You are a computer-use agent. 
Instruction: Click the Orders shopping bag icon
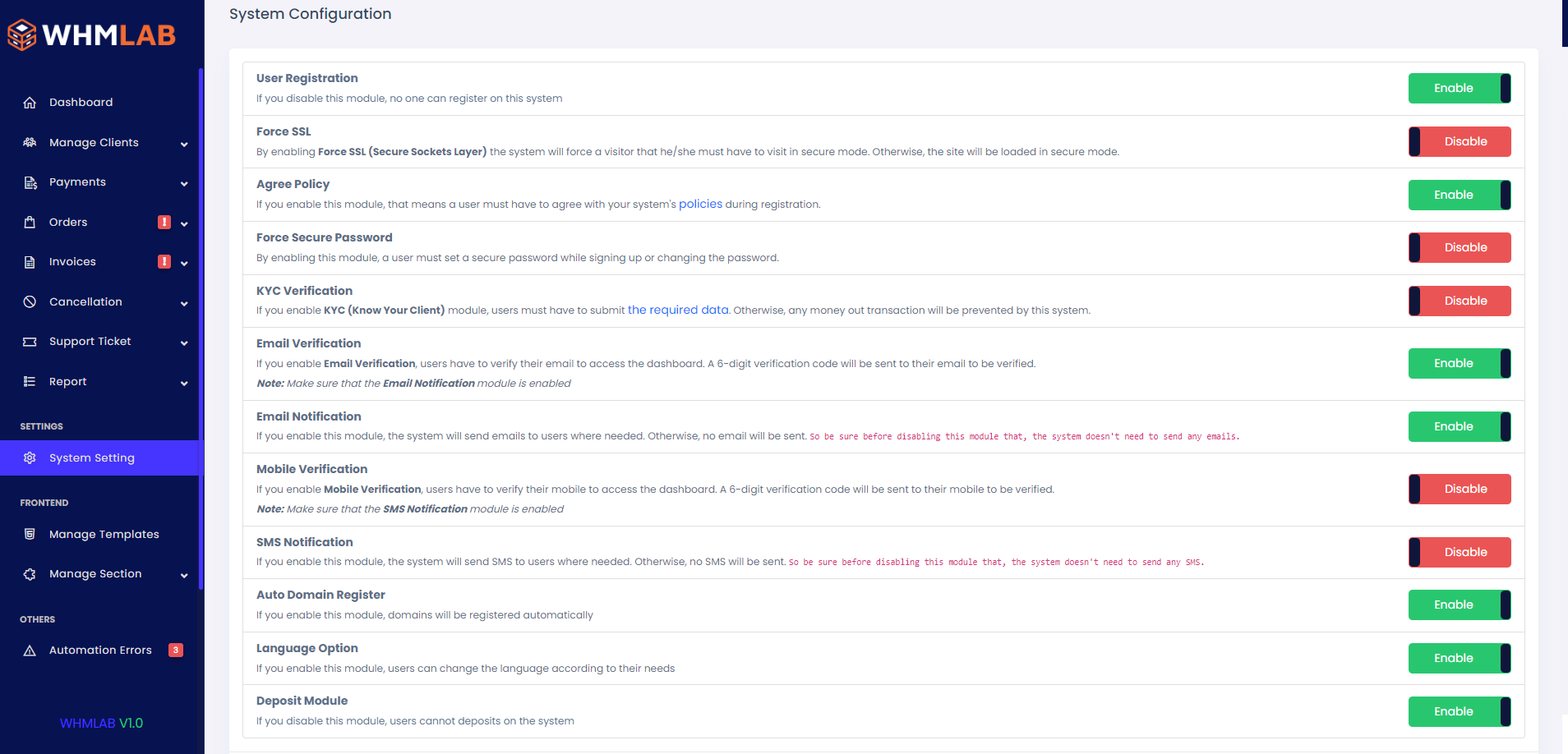click(30, 223)
